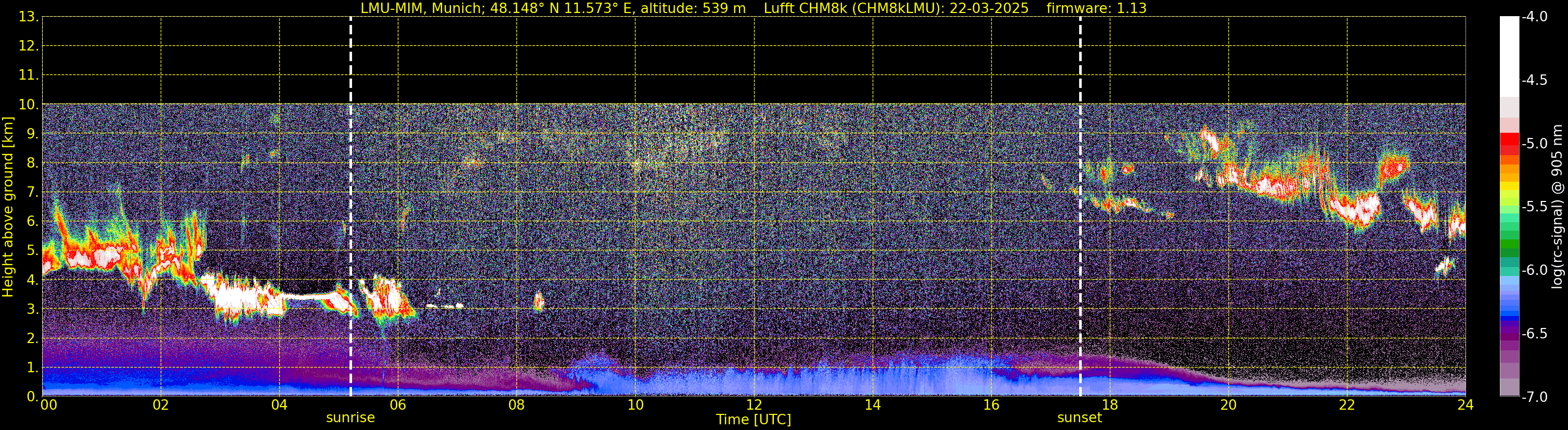Click the 'Height above ground [km]' axis label
This screenshot has width=1568, height=430.
click(x=8, y=207)
